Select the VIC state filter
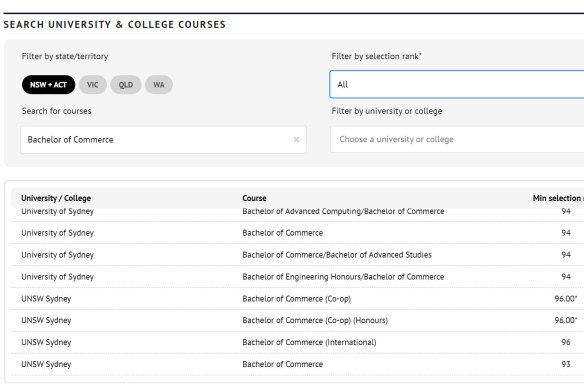Image resolution: width=584 pixels, height=389 pixels. [93, 85]
